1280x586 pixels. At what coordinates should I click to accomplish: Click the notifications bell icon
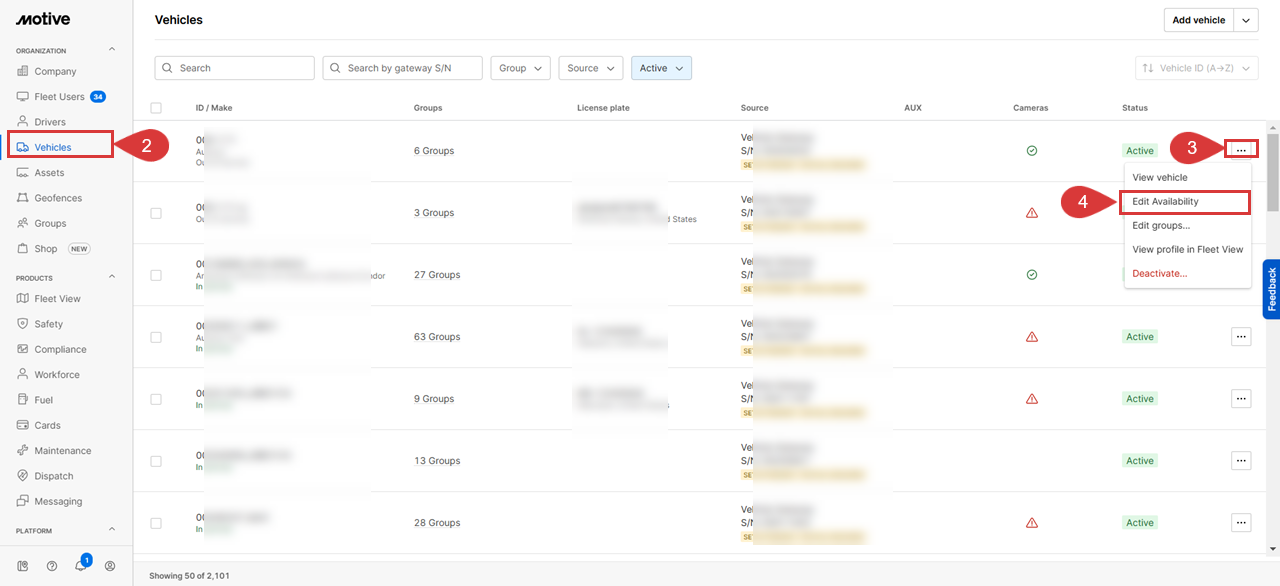(80, 566)
